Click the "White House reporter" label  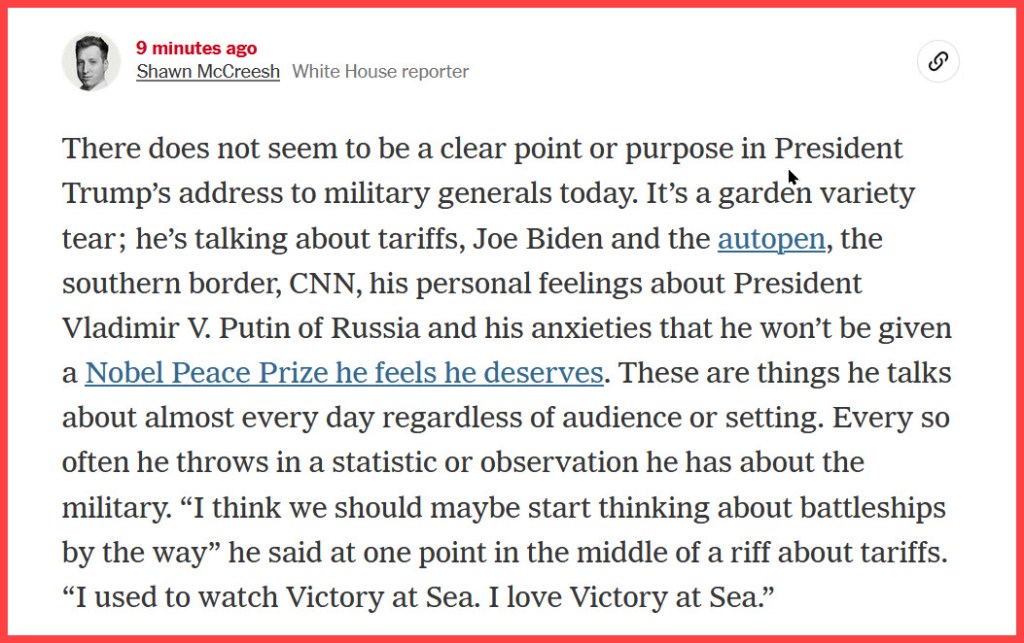click(380, 72)
